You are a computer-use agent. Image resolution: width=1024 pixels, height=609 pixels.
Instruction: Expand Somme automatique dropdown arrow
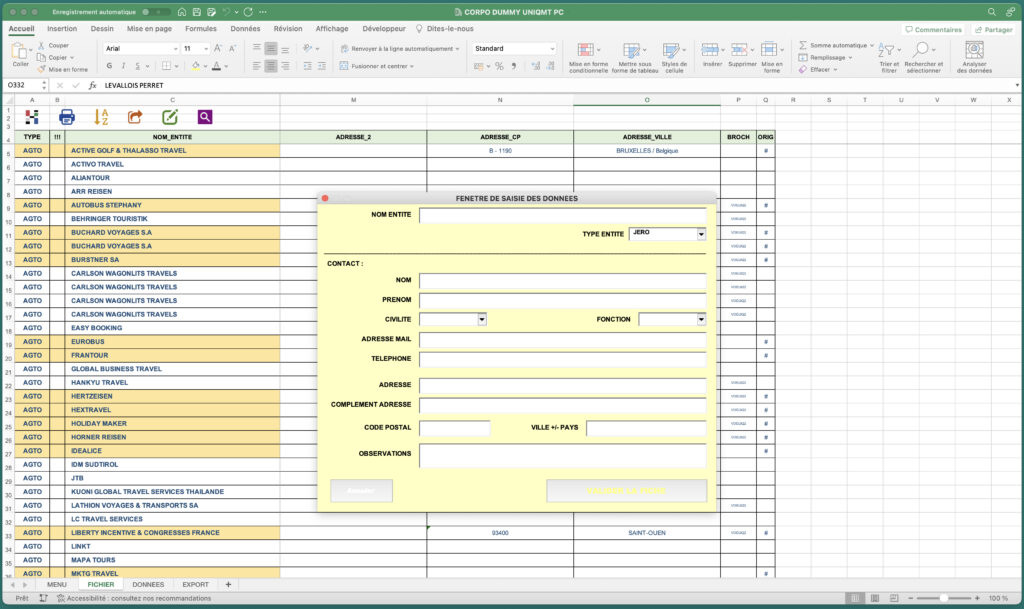pos(872,46)
